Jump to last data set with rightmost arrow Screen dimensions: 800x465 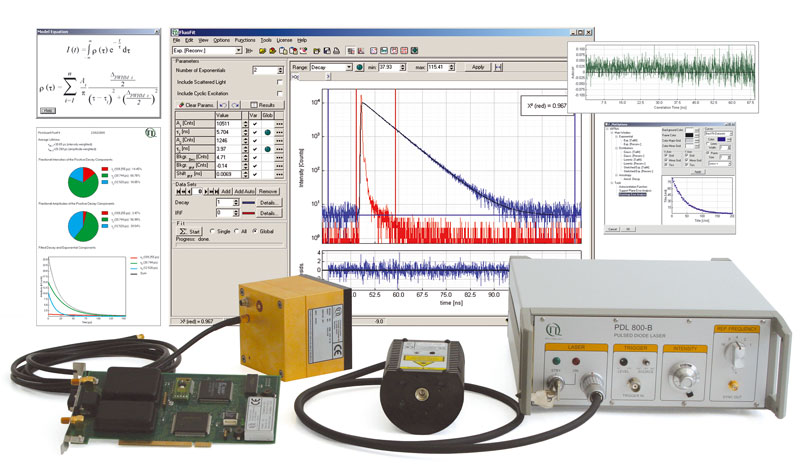pyautogui.click(x=216, y=191)
